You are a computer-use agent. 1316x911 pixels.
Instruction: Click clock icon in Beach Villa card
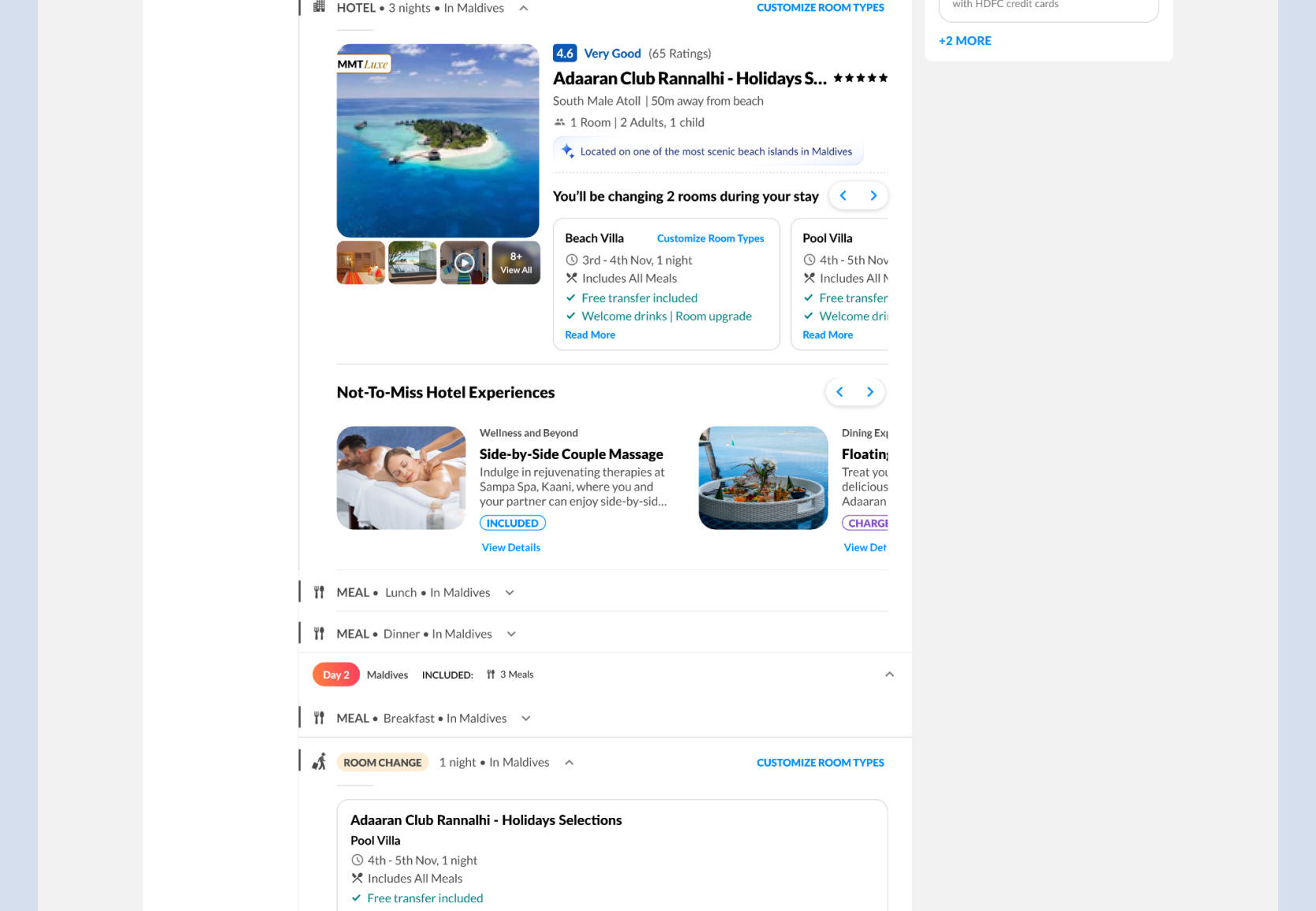[572, 259]
